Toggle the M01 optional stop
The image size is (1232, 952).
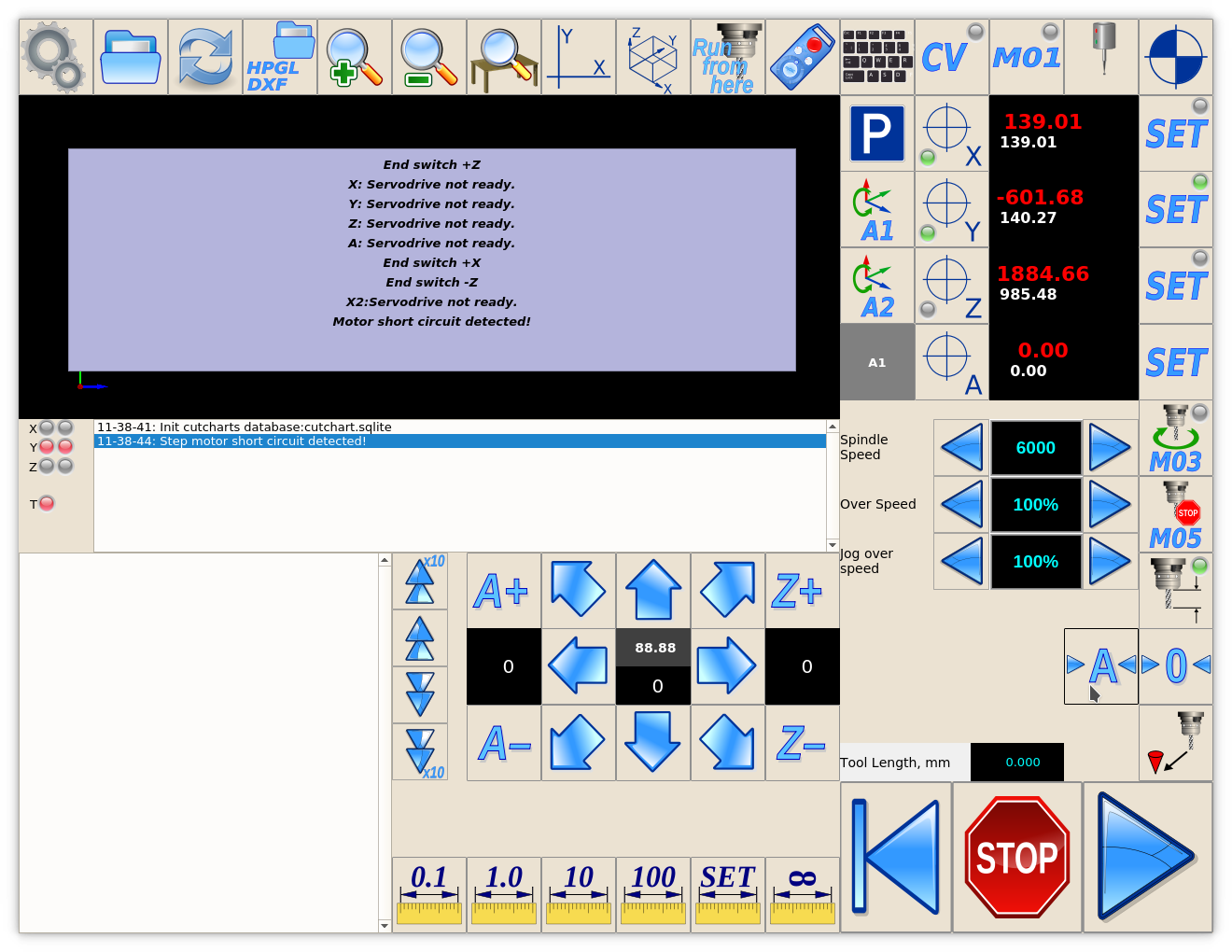click(1027, 57)
